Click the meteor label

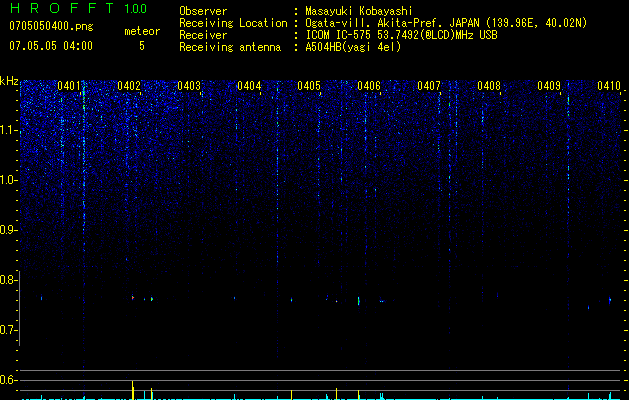pos(142,31)
